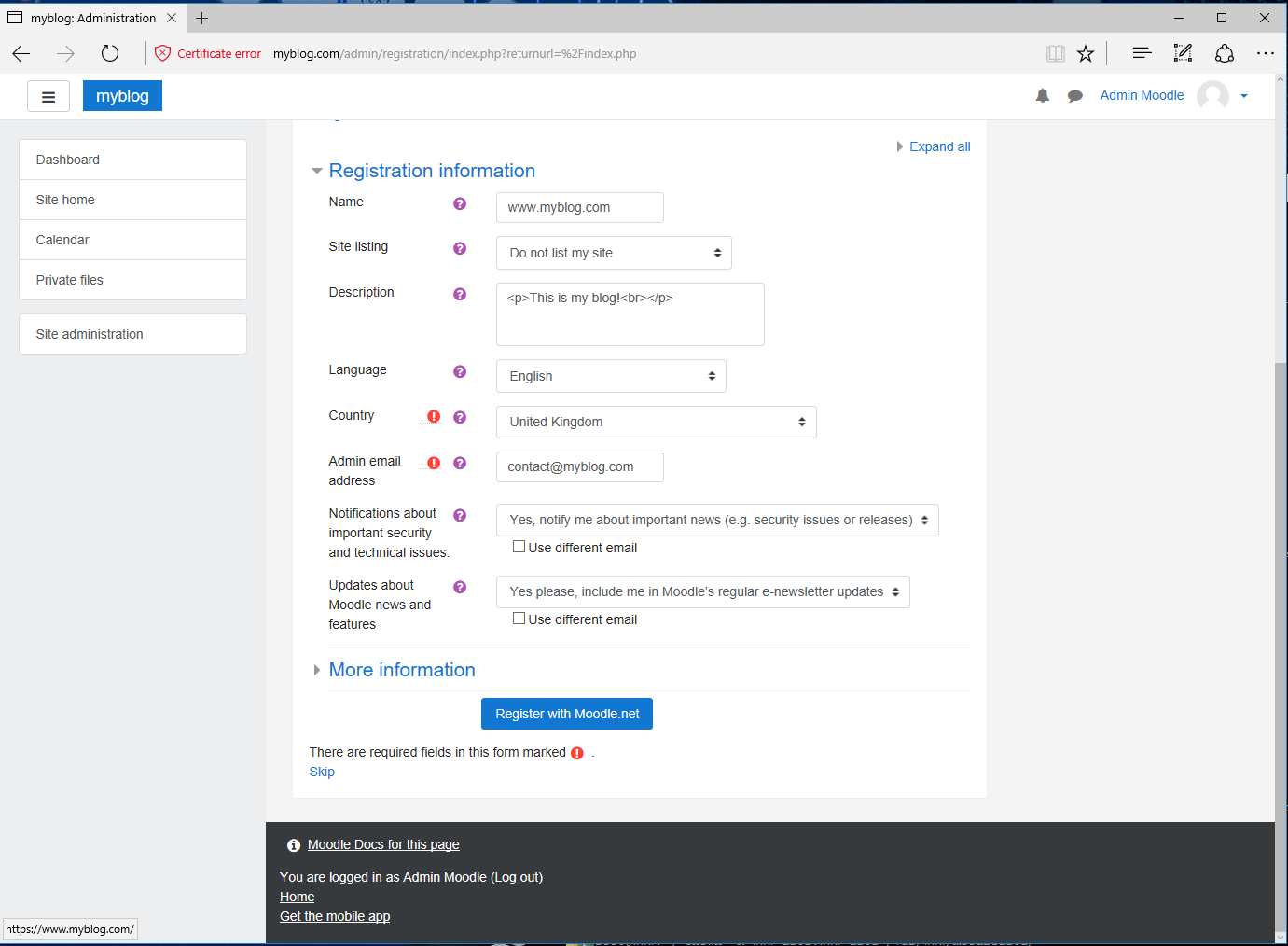Open Admin Moodle profile name link
The image size is (1288, 946).
coord(1142,95)
